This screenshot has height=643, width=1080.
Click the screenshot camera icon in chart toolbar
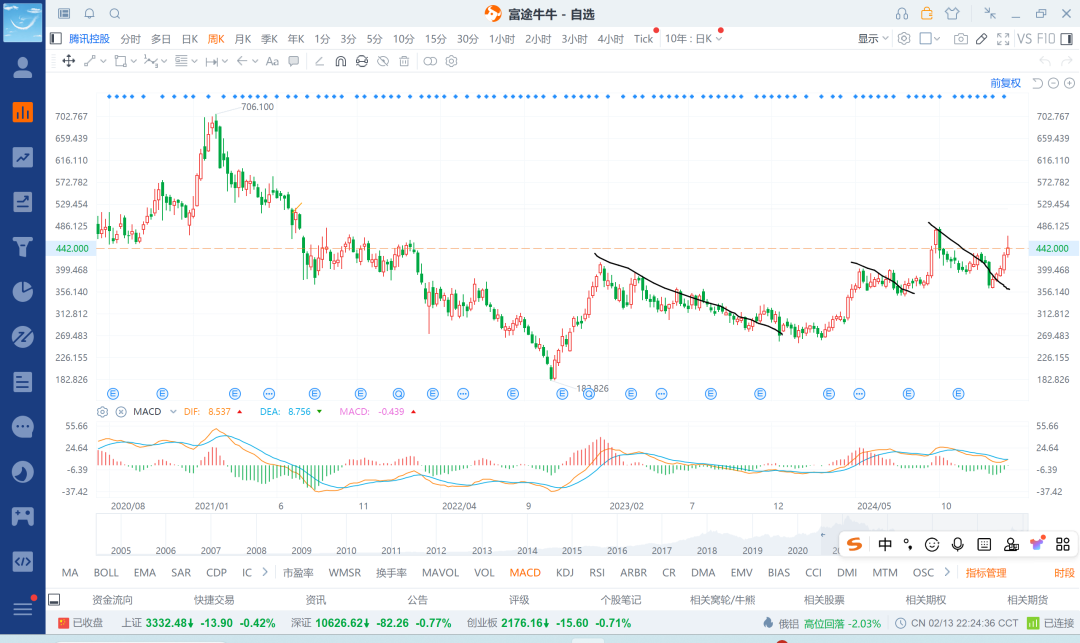click(x=960, y=39)
